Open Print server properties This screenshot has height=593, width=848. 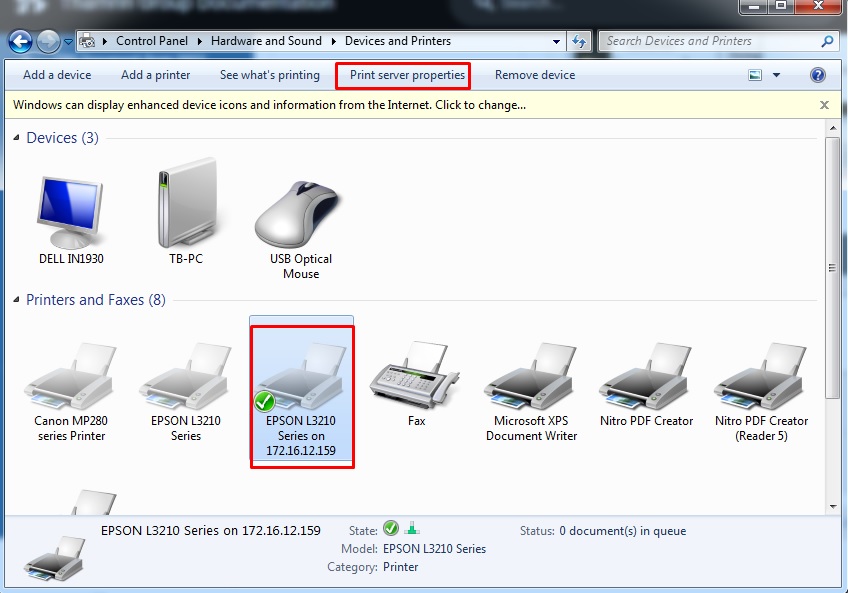coord(407,75)
